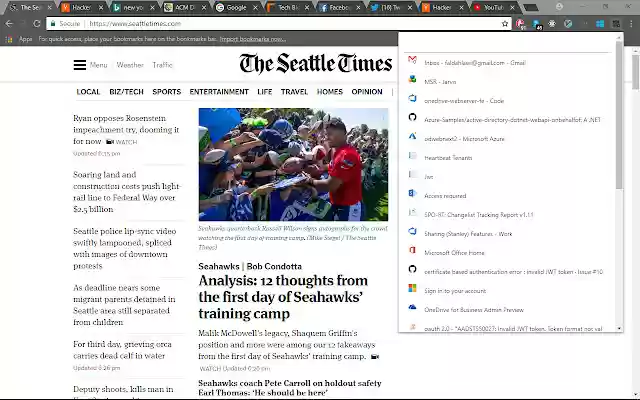Open the LOCAL news section
The width and height of the screenshot is (640, 400).
pyautogui.click(x=88, y=92)
